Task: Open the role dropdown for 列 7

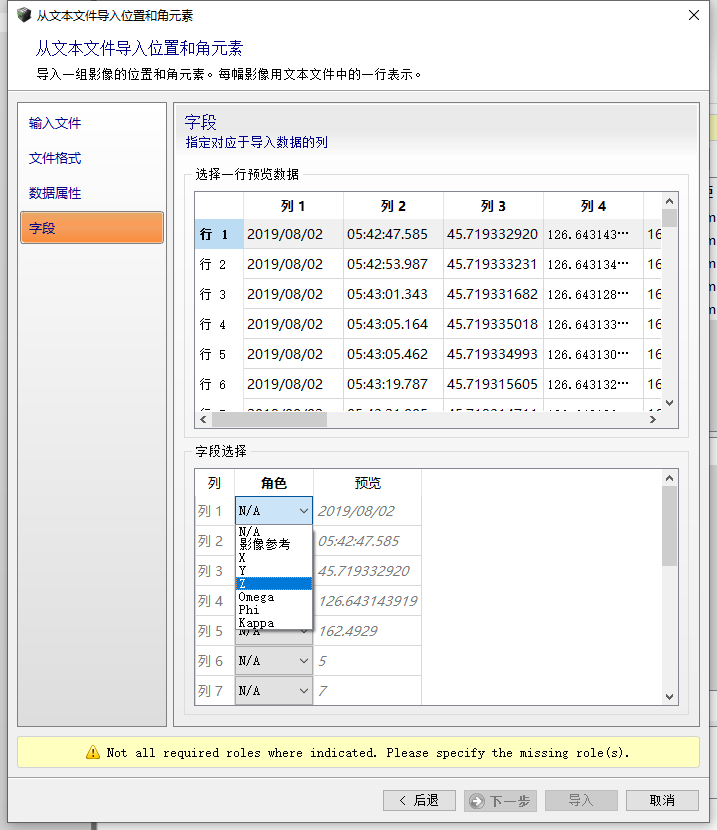Action: [274, 691]
